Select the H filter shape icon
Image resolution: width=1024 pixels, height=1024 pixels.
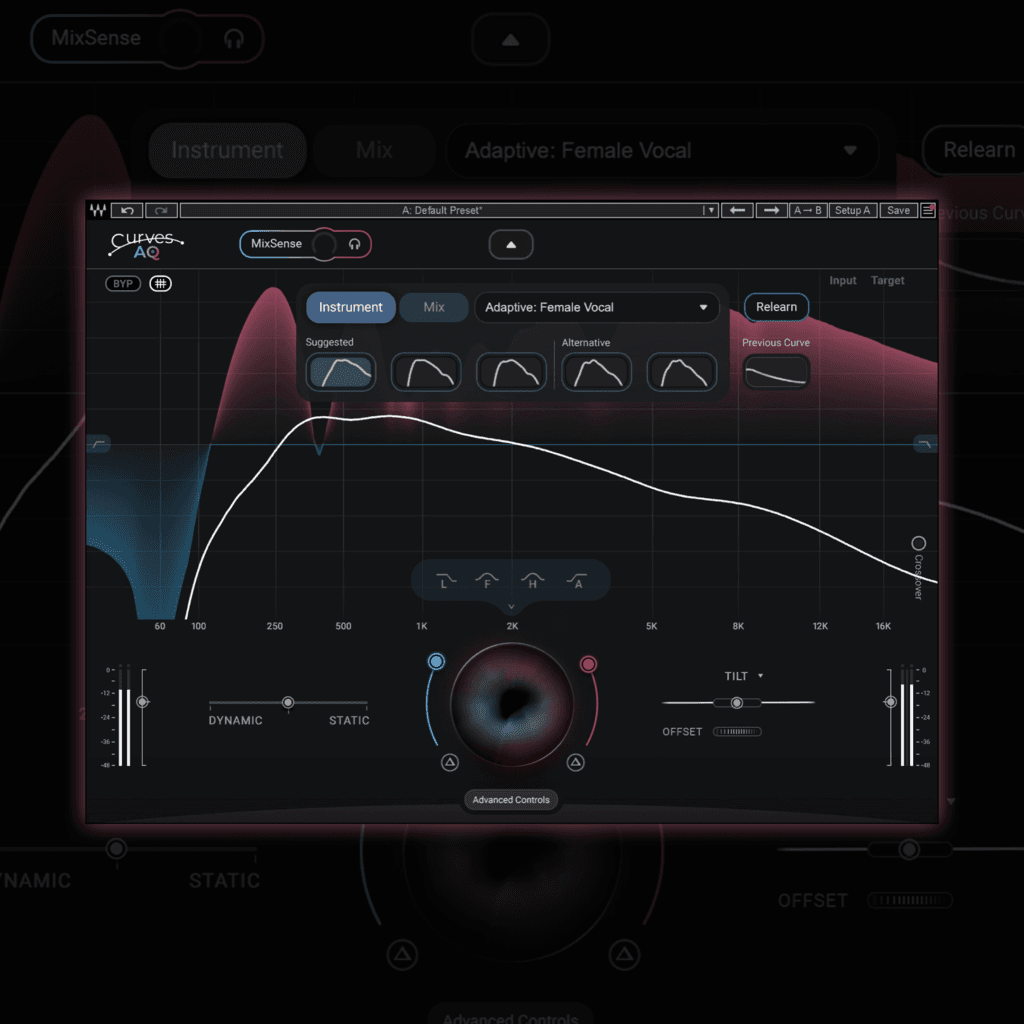pyautogui.click(x=532, y=580)
